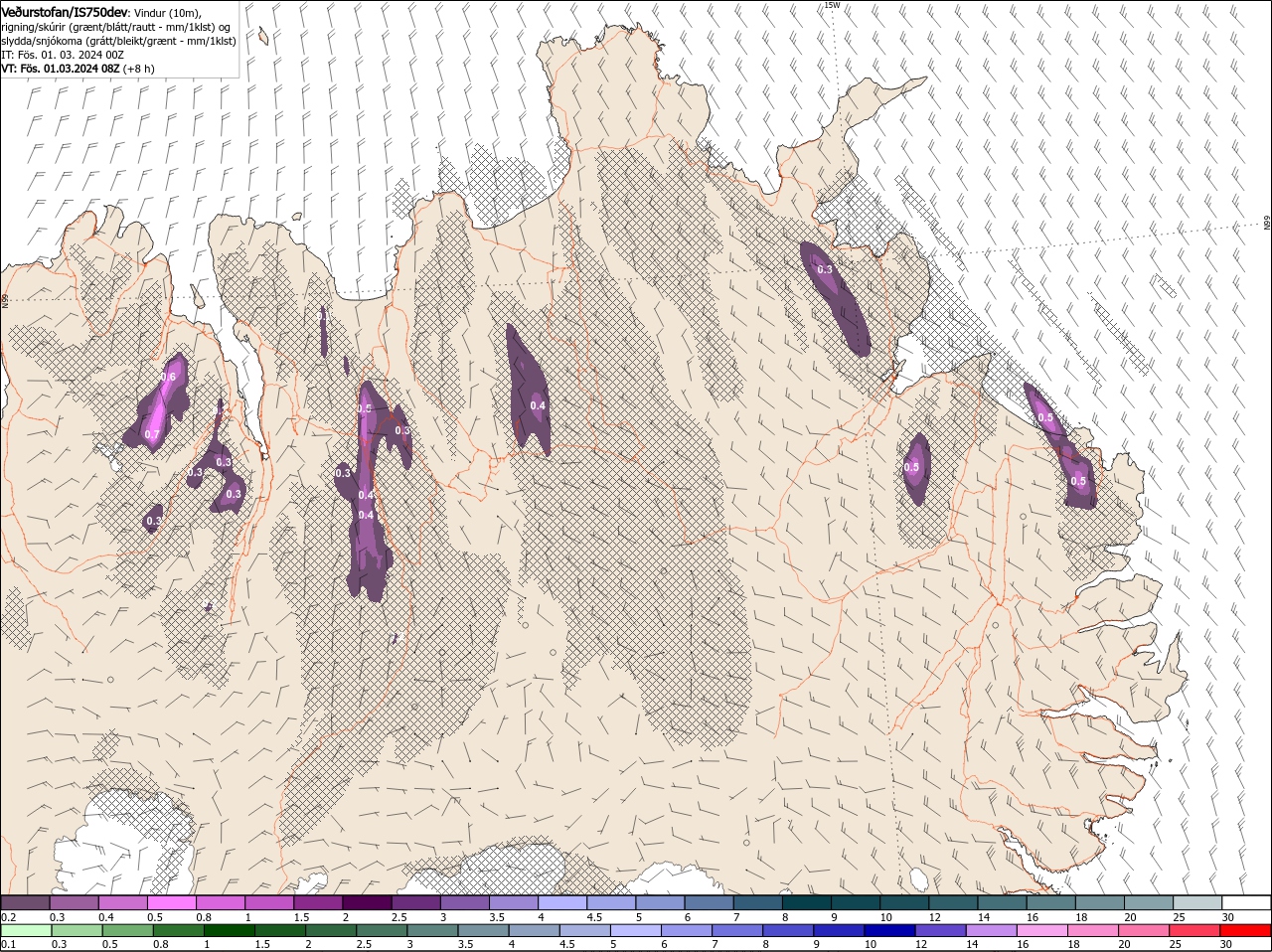
Task: Click the upper legend swatch labeled 7
Action: point(758,902)
